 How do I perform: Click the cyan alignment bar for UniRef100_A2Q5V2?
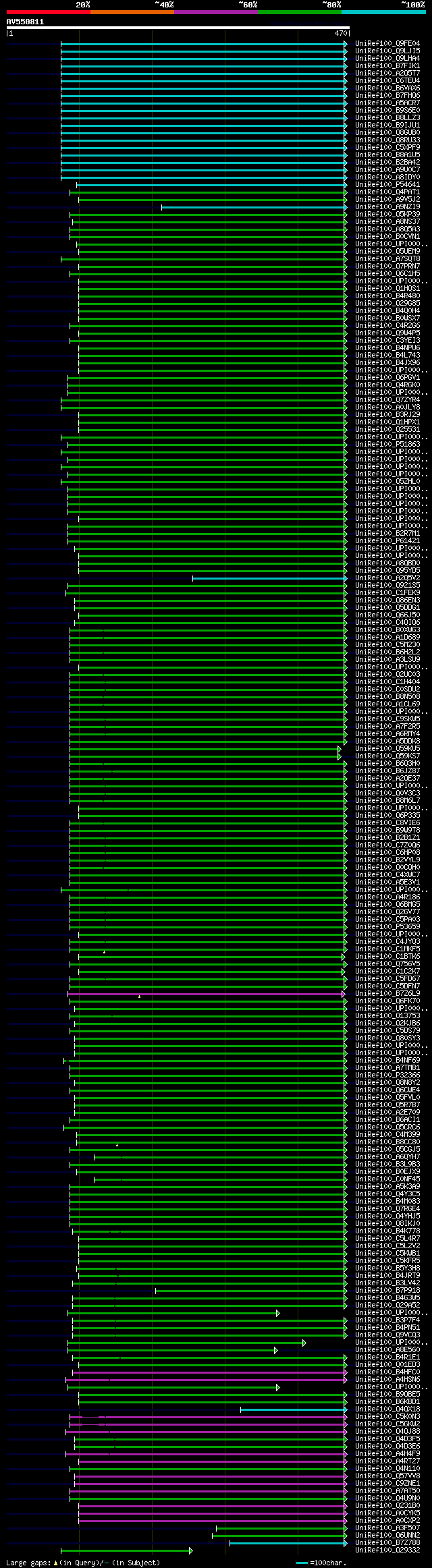pyautogui.click(x=269, y=578)
